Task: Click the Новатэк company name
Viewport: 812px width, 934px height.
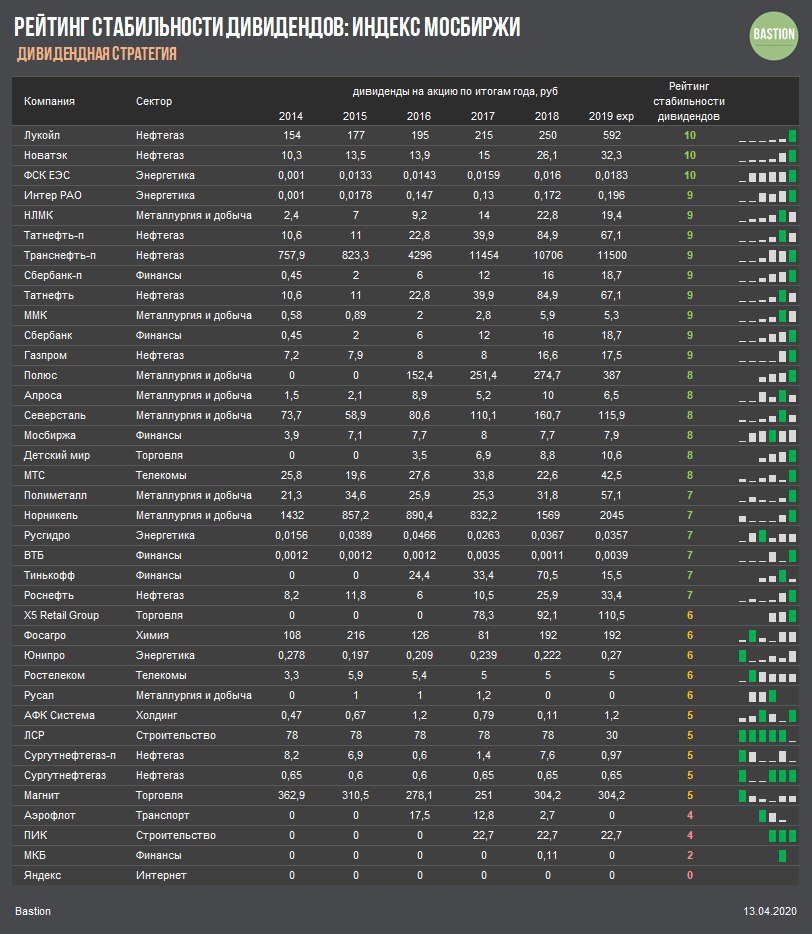Action: pos(45,155)
